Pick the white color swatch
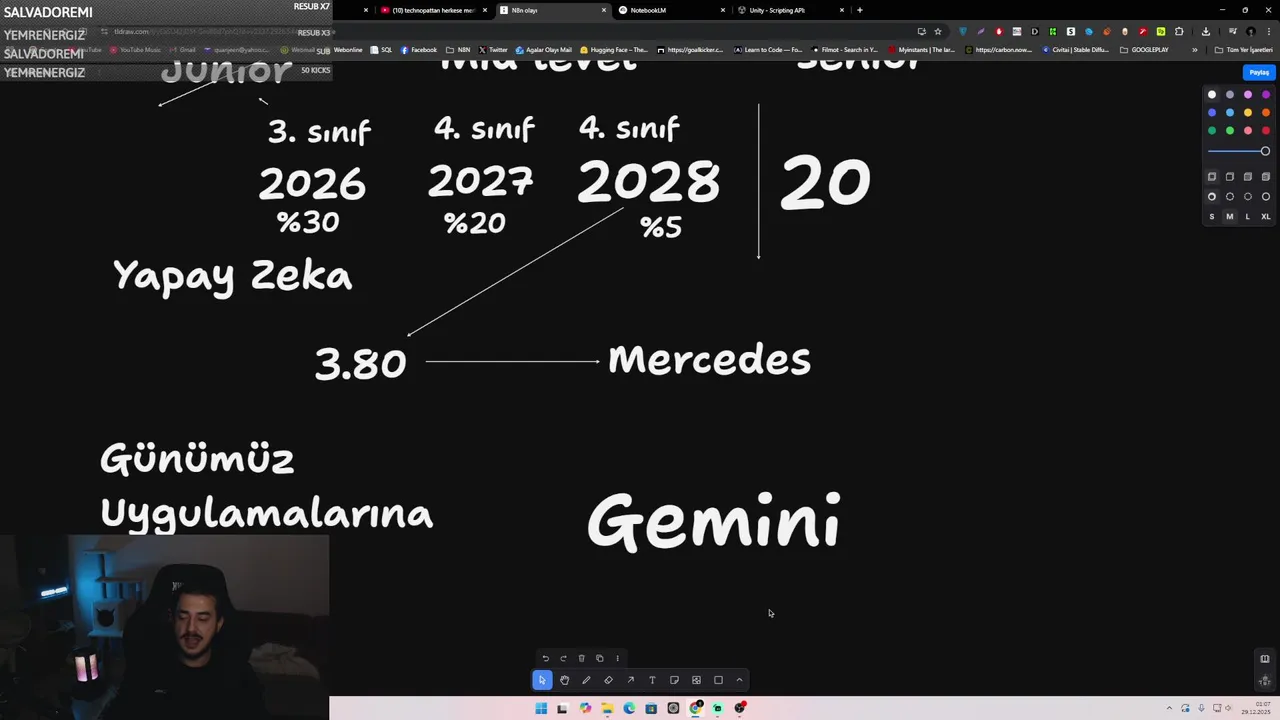Image resolution: width=1280 pixels, height=720 pixels. pos(1212,95)
